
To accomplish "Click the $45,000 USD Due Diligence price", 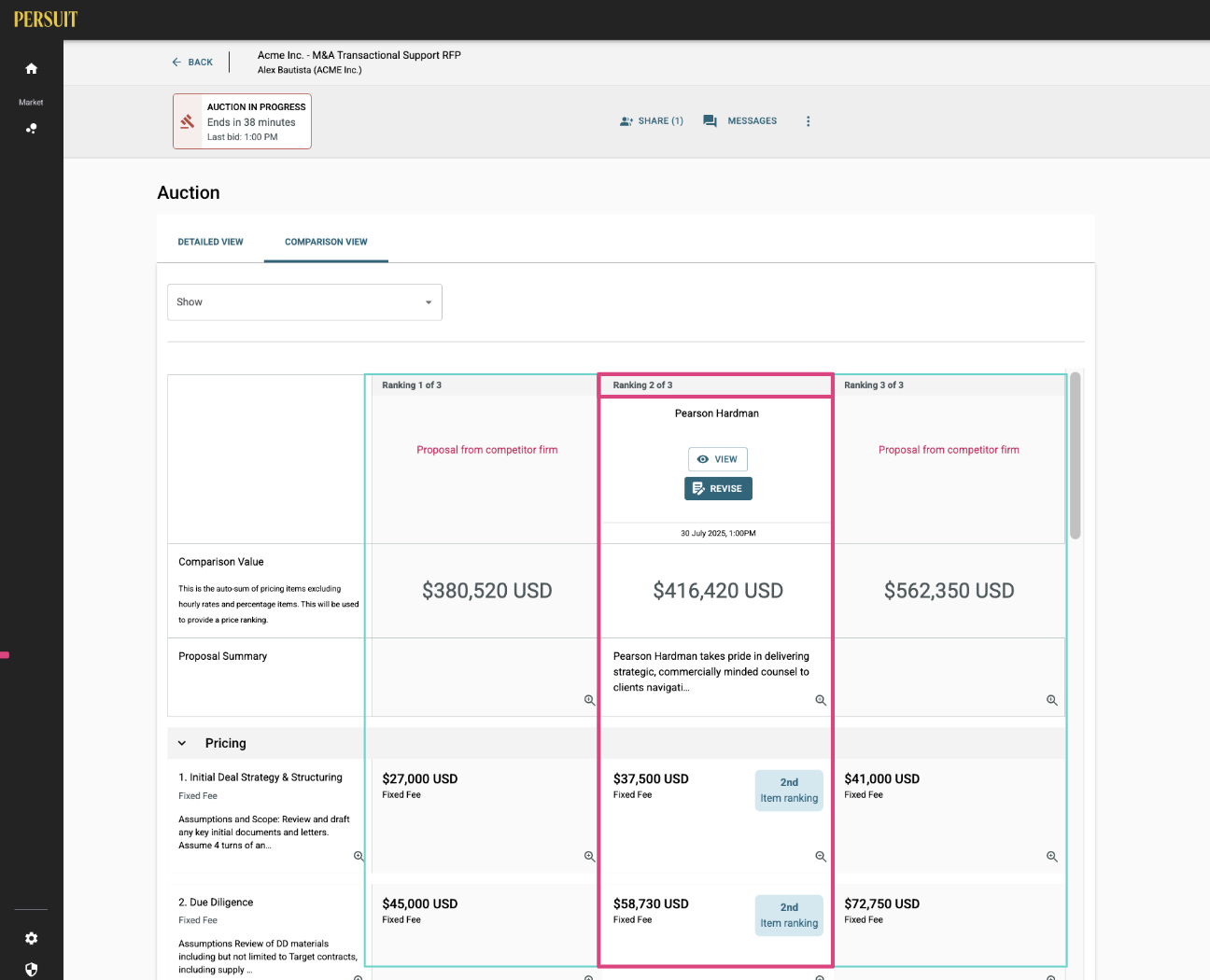I will pos(420,903).
